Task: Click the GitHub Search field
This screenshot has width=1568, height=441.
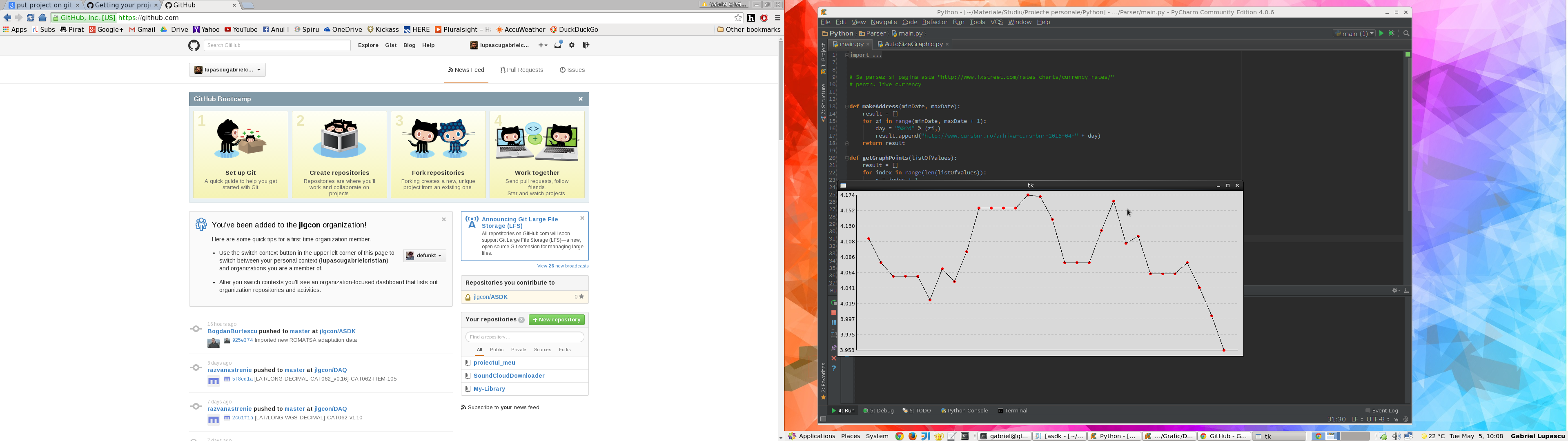Action: tap(277, 45)
